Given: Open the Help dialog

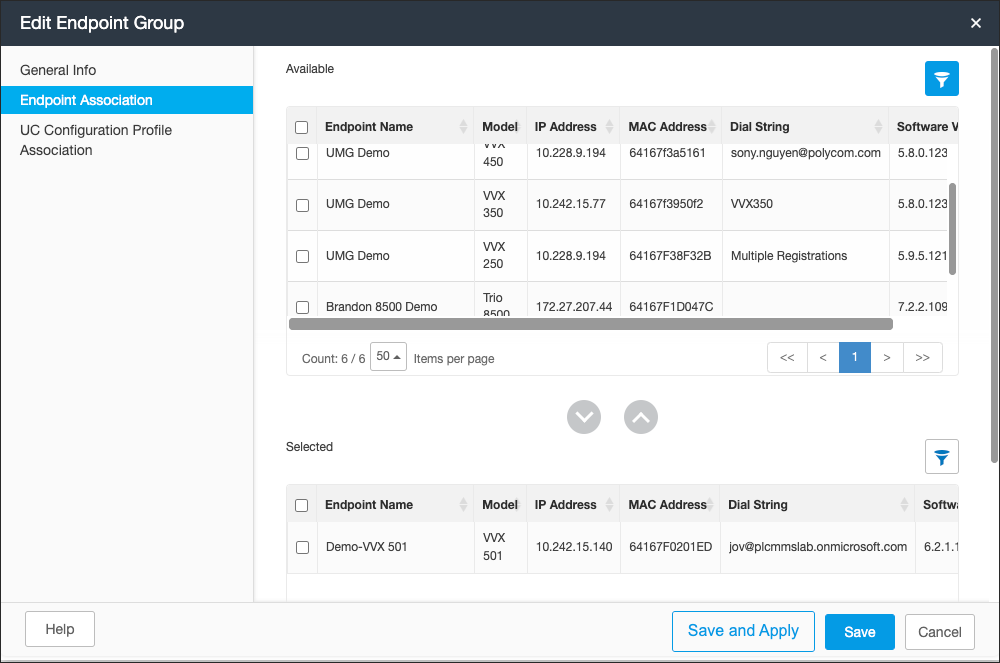Looking at the screenshot, I should pyautogui.click(x=59, y=629).
